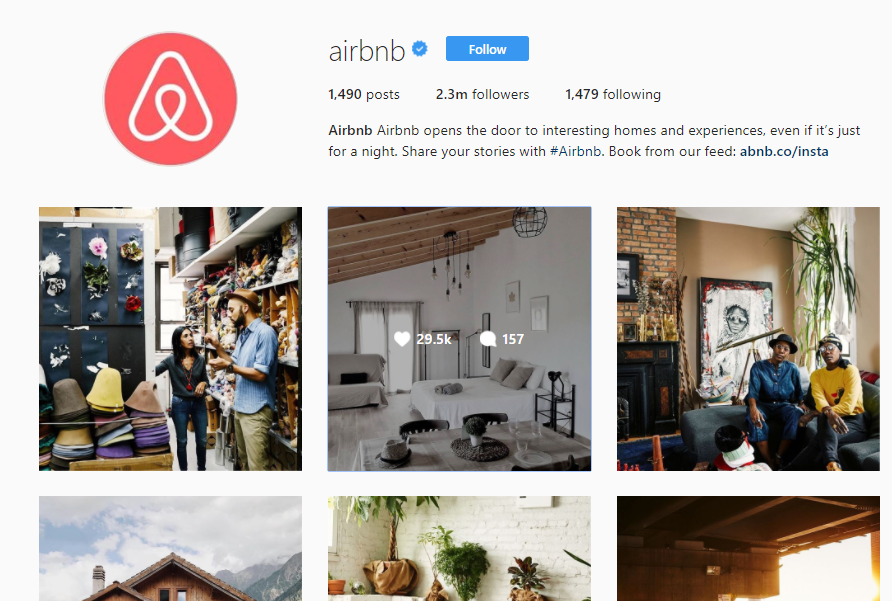Image resolution: width=892 pixels, height=601 pixels.
Task: Click the Airbnb logo profile picture
Action: (x=170, y=98)
